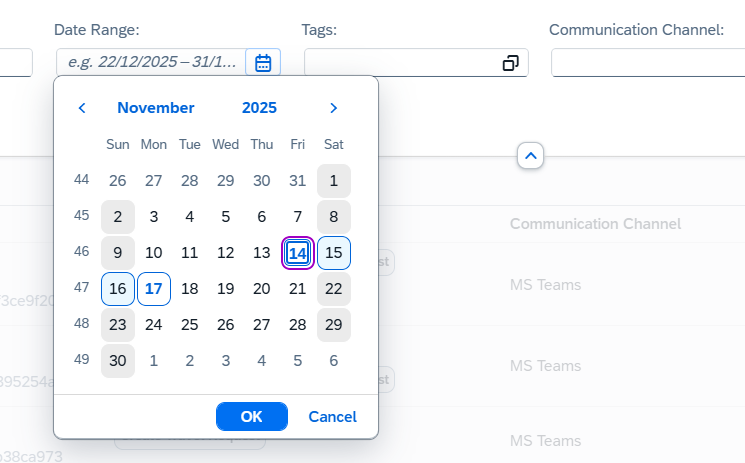Go to next month in calendar
The image size is (745, 463).
[334, 108]
